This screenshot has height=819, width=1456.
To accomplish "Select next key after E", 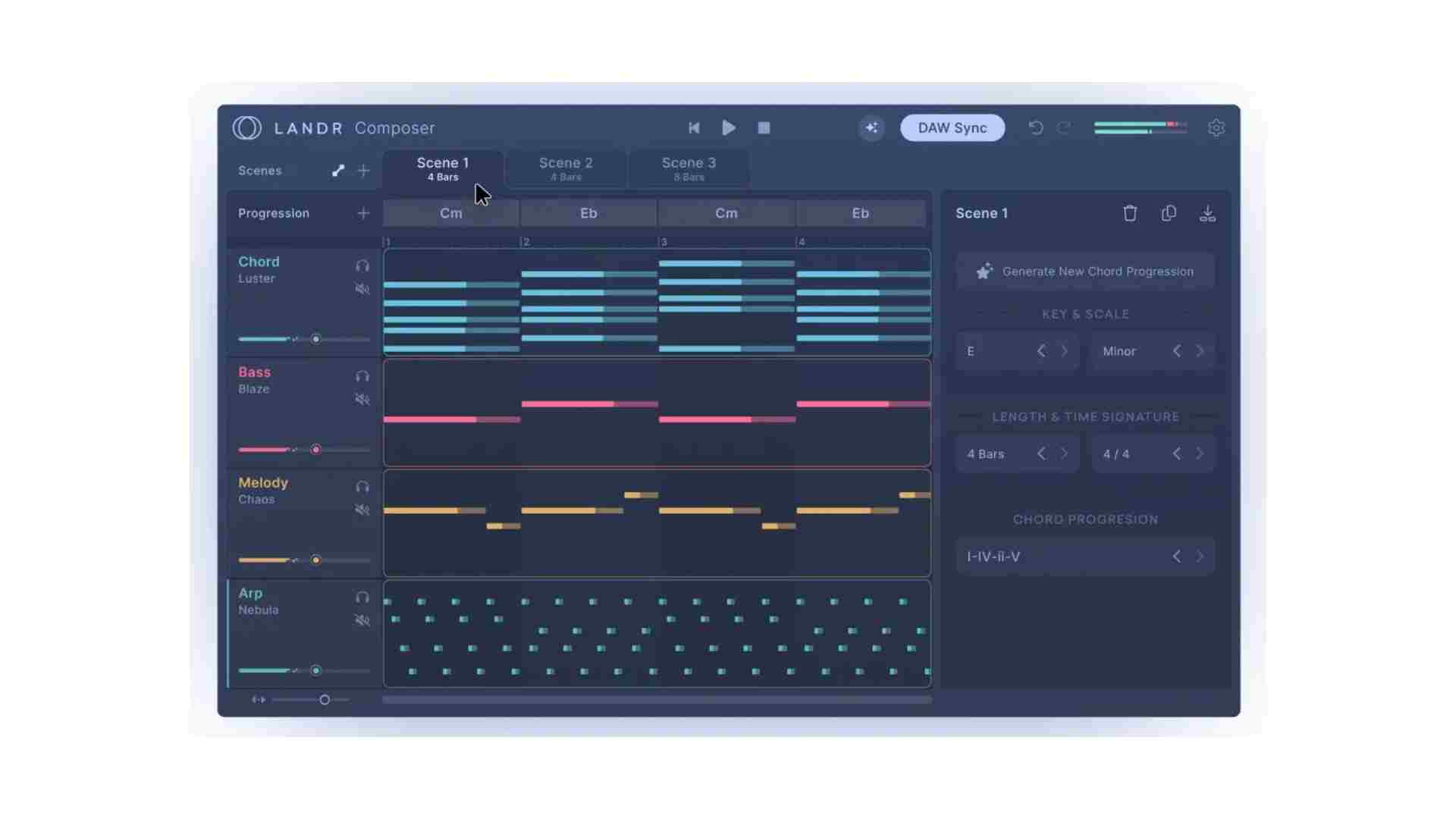I will 1064,351.
